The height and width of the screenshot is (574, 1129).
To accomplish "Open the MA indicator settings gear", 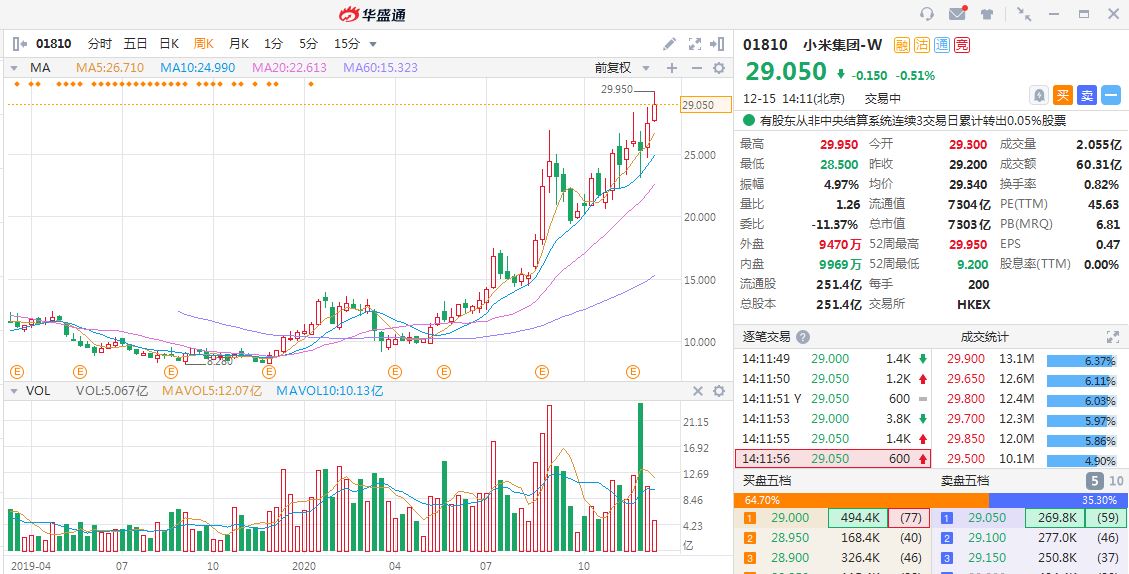I will tap(718, 68).
